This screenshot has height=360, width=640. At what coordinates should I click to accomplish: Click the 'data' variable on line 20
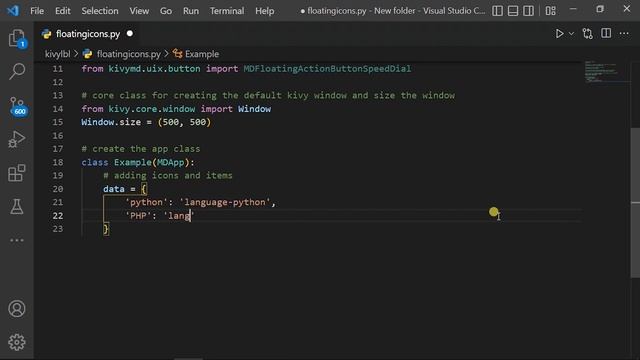coord(113,189)
